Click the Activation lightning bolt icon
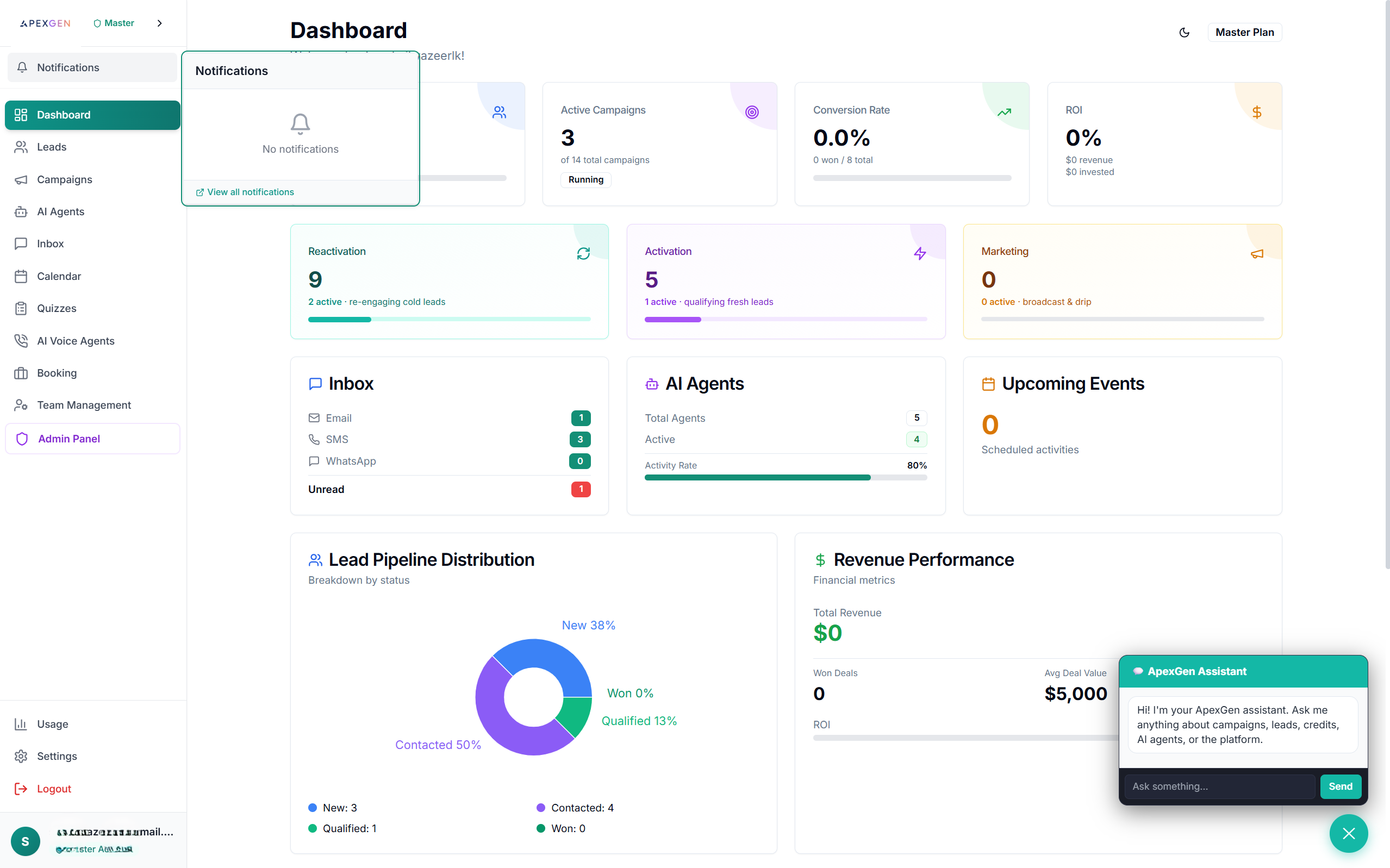The image size is (1390, 868). (x=920, y=254)
